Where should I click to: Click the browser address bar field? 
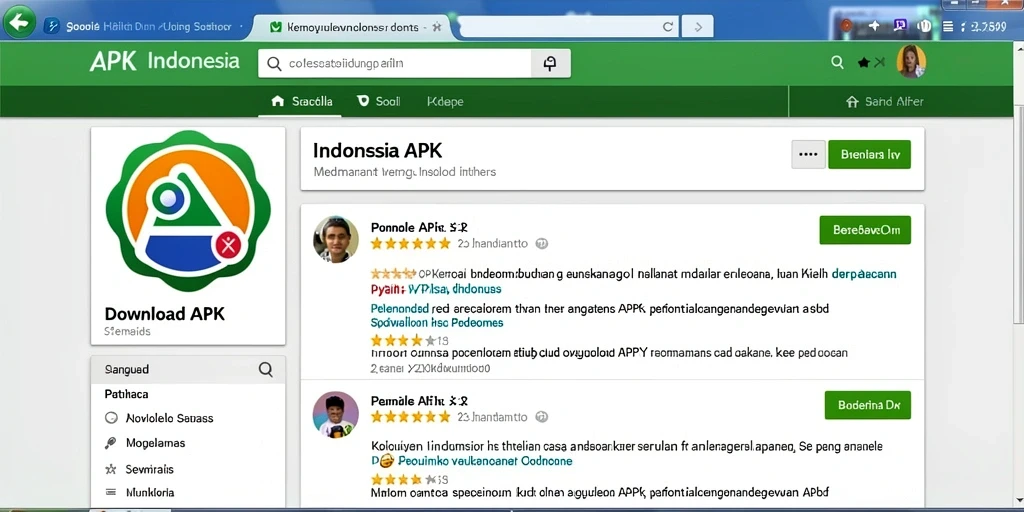click(x=568, y=27)
